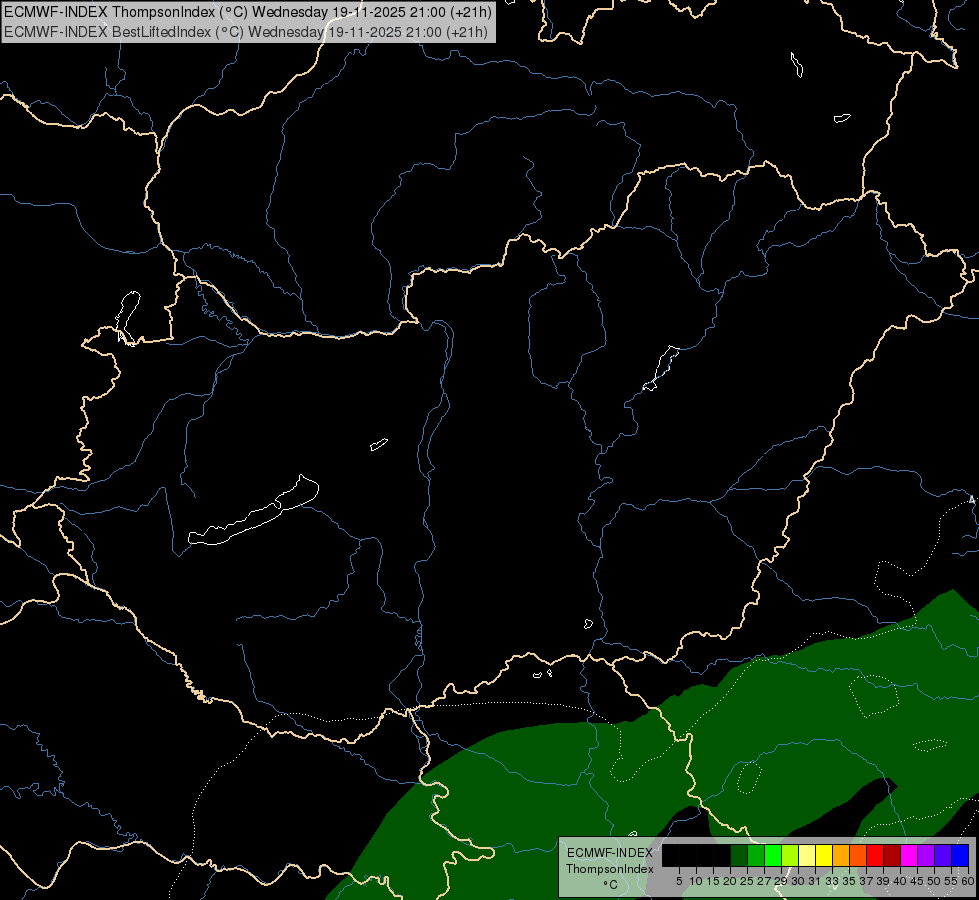Click the BestLiftedIndex title line at top
979x900 pixels.
tap(246, 32)
